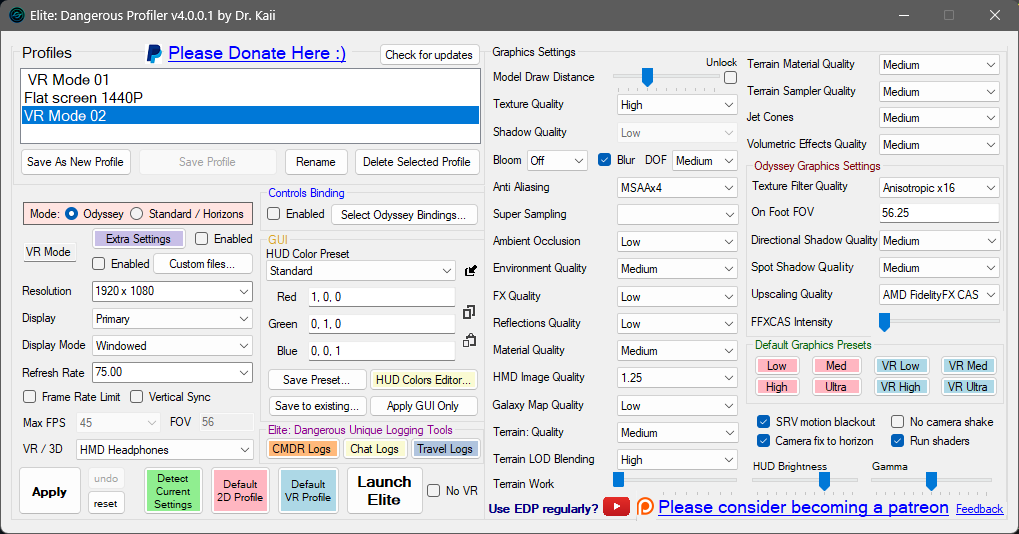Click the Default 2D Profile button
1019x534 pixels.
click(x=240, y=491)
